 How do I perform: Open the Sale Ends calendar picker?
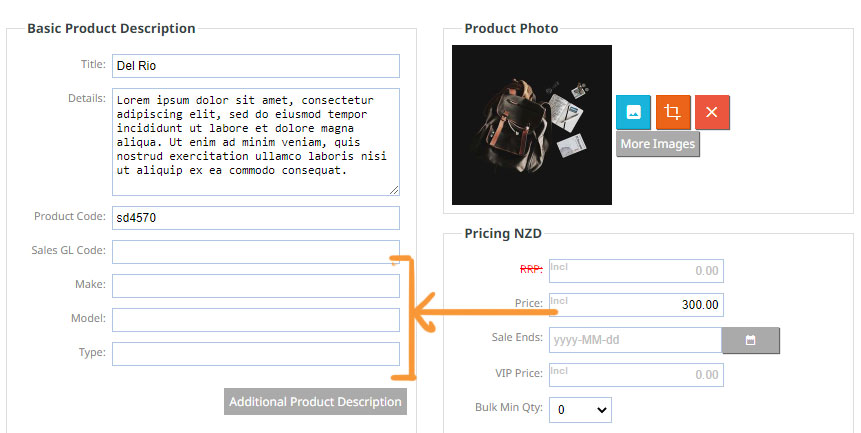pos(750,340)
